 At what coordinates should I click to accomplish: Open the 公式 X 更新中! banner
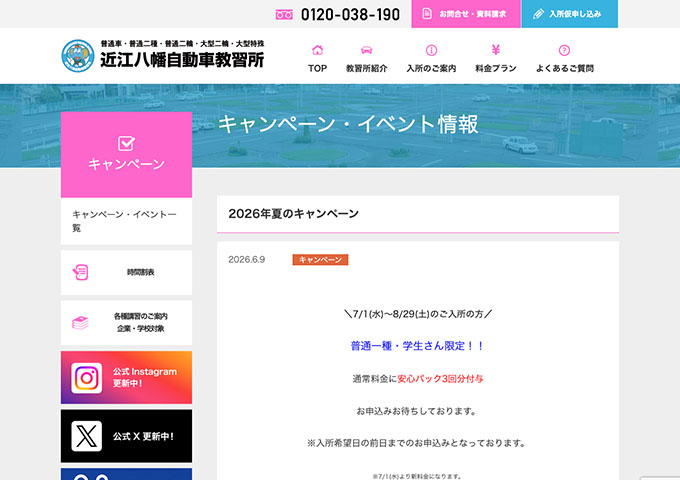(126, 436)
